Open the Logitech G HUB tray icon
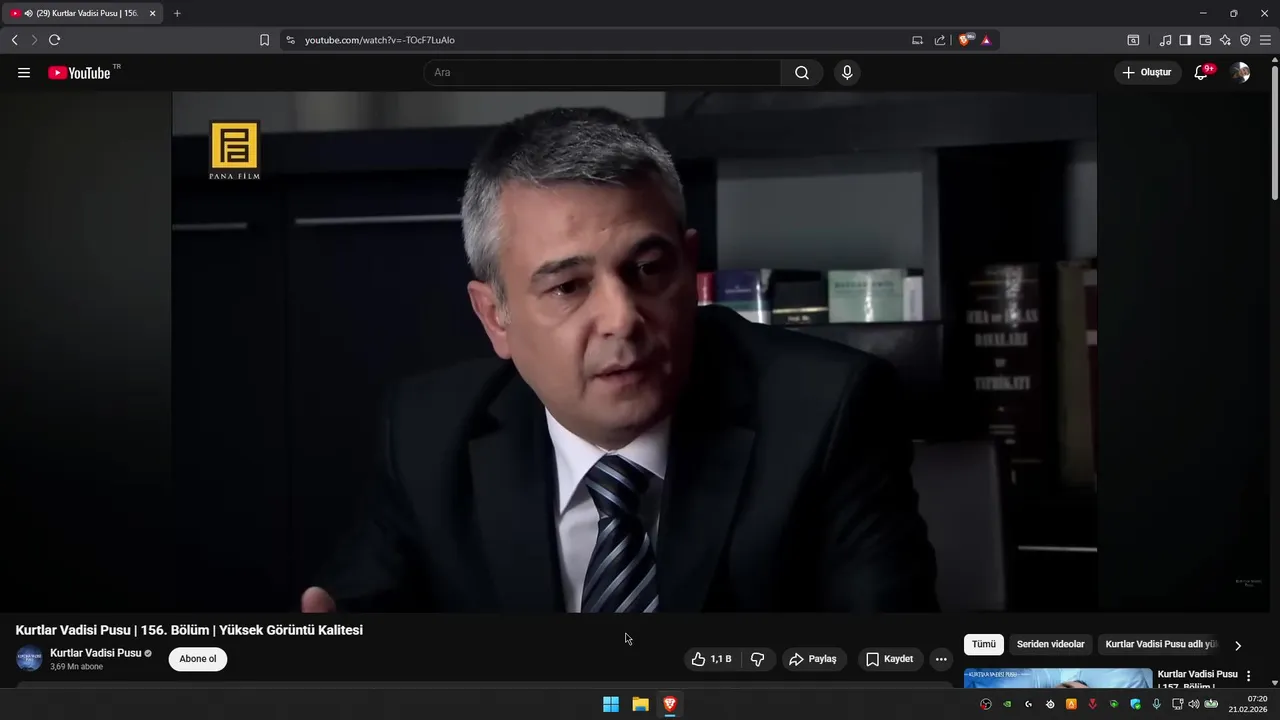Image resolution: width=1280 pixels, height=720 pixels. click(1028, 704)
